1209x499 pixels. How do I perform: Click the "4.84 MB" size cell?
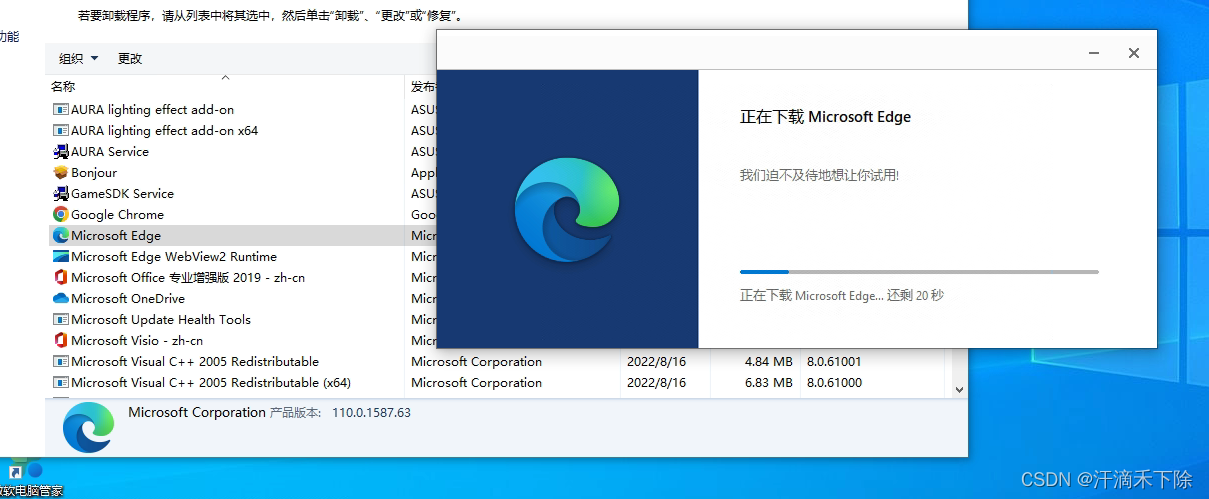point(770,362)
